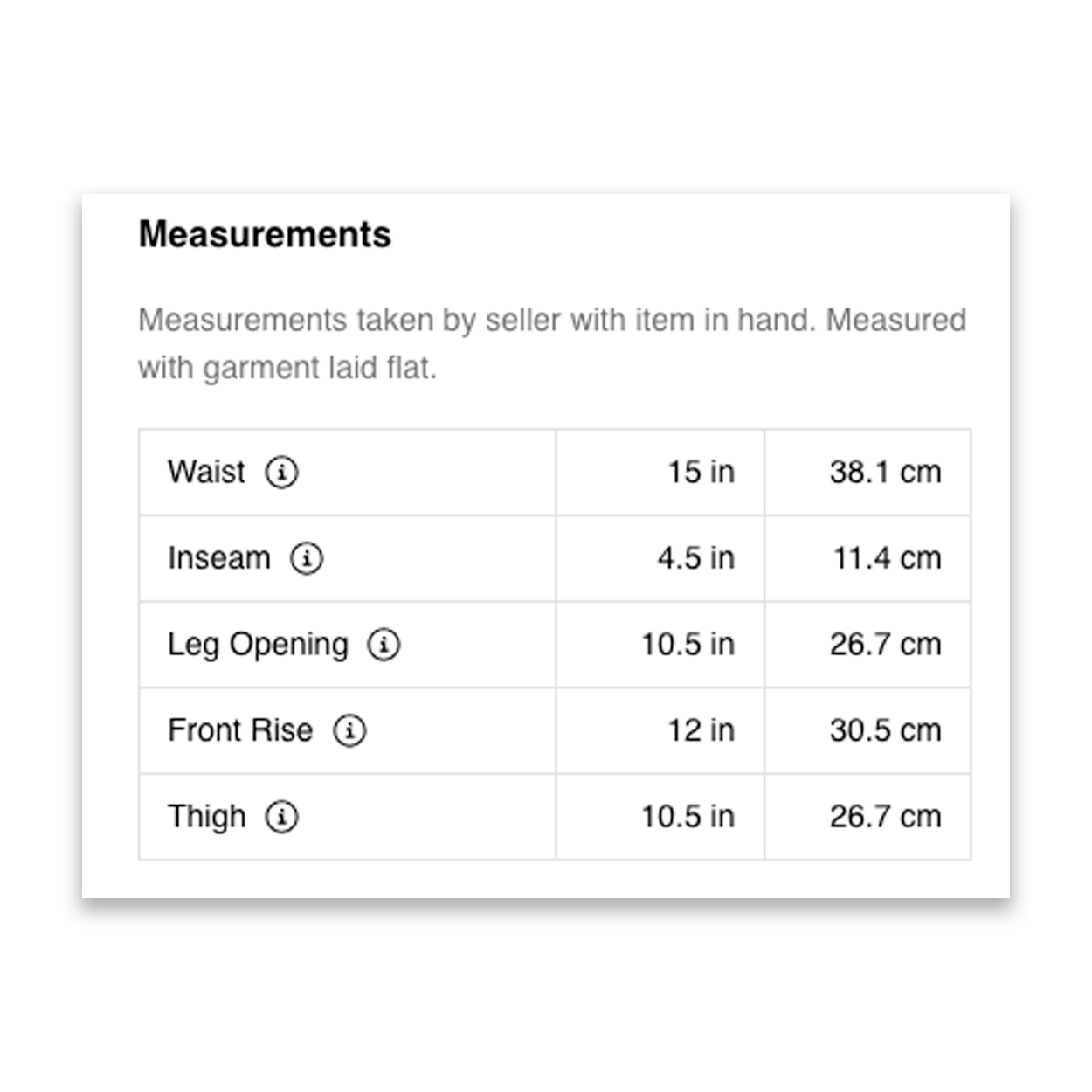
Task: Select the Thigh 26.7 cm value
Action: point(885,817)
